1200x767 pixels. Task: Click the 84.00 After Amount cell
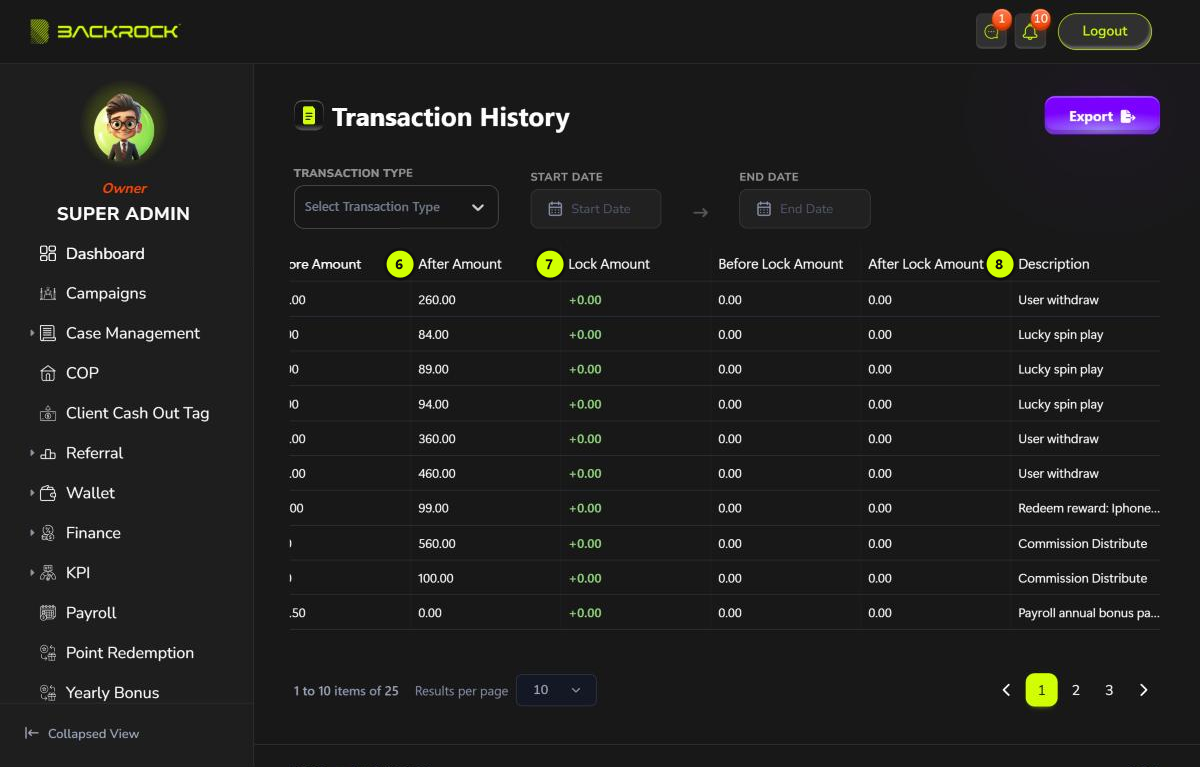434,334
